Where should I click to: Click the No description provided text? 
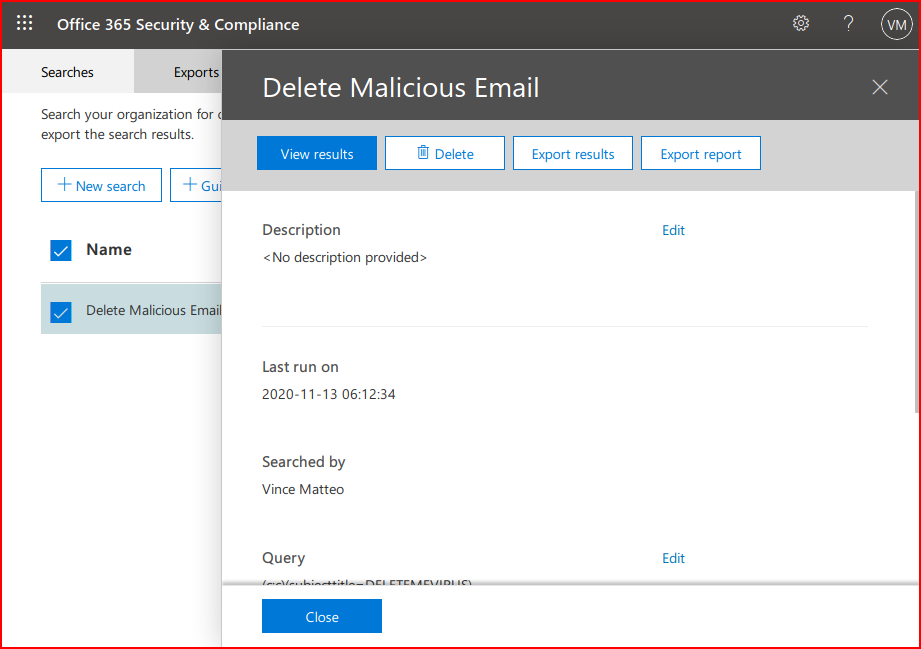click(345, 257)
